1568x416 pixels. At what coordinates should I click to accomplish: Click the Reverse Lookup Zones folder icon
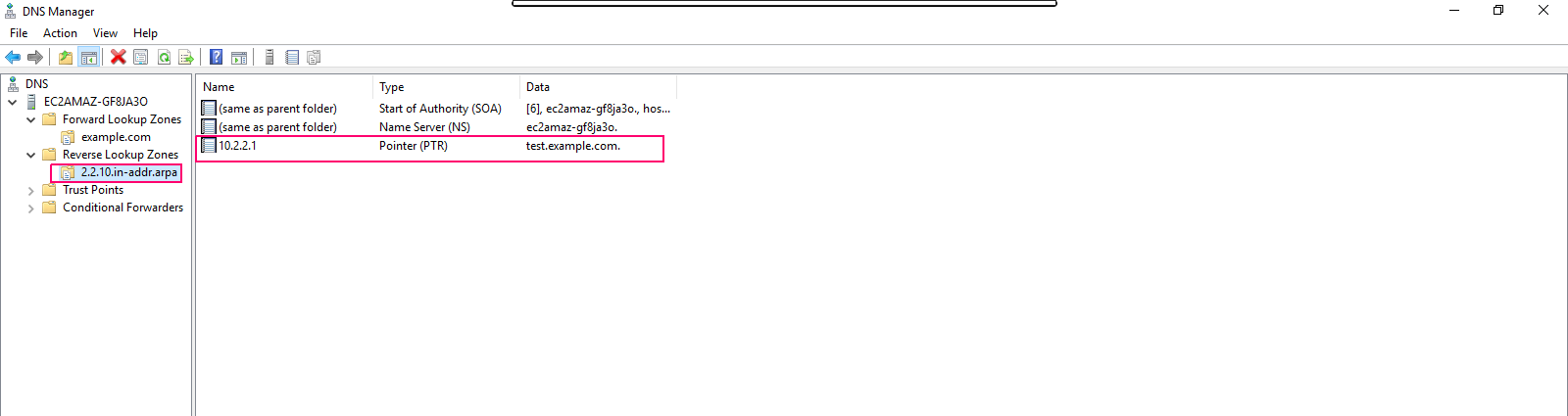(x=49, y=155)
